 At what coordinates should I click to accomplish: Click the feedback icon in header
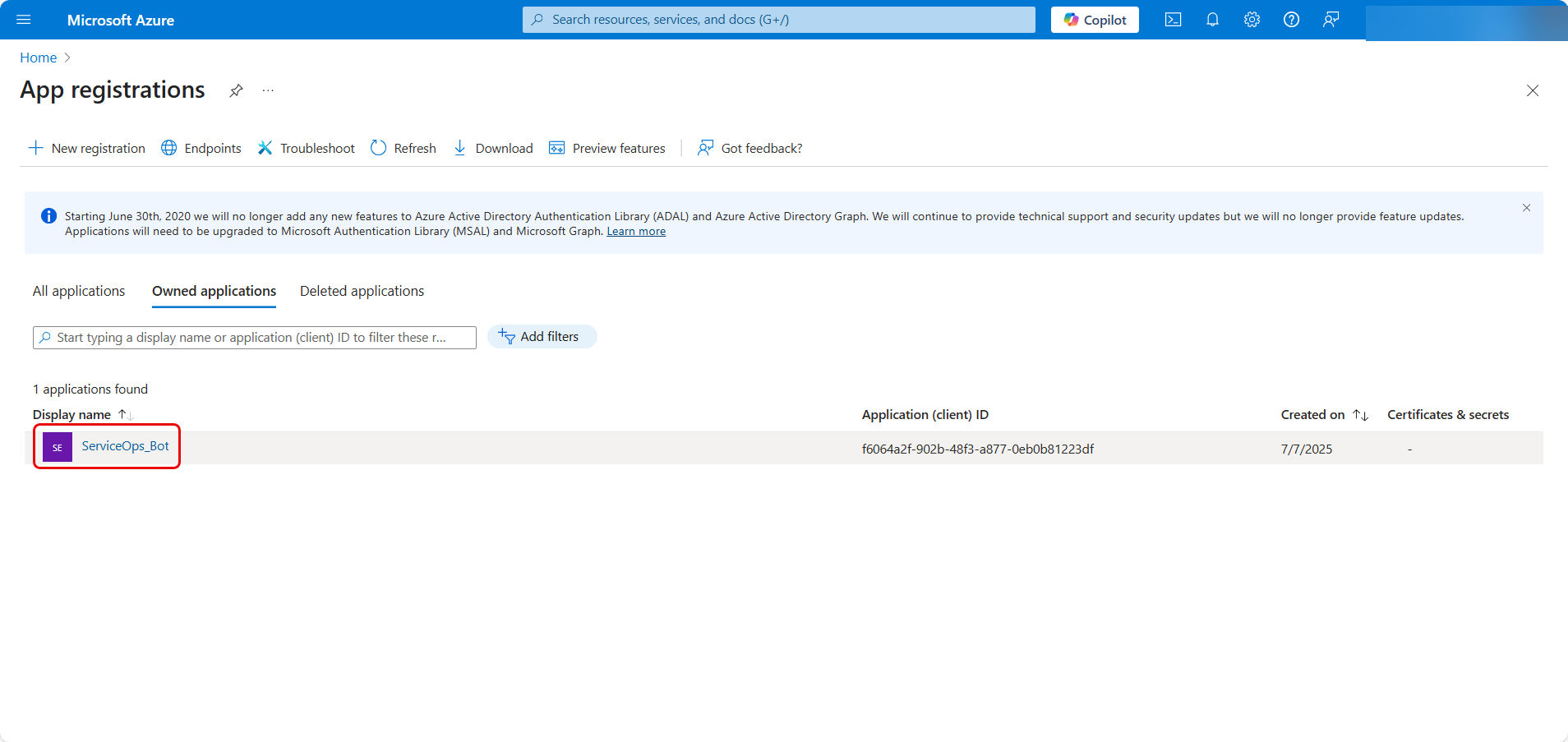(x=1330, y=20)
